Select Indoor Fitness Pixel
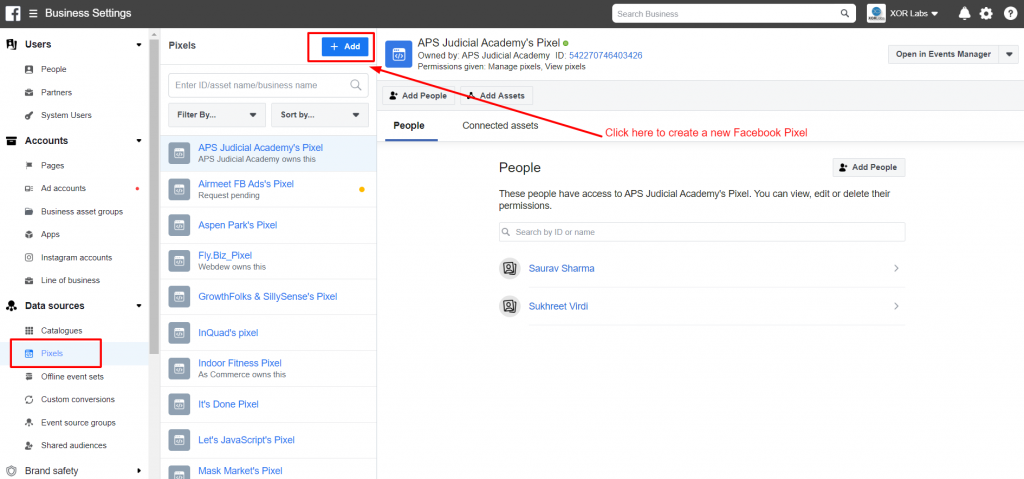 click(x=268, y=369)
